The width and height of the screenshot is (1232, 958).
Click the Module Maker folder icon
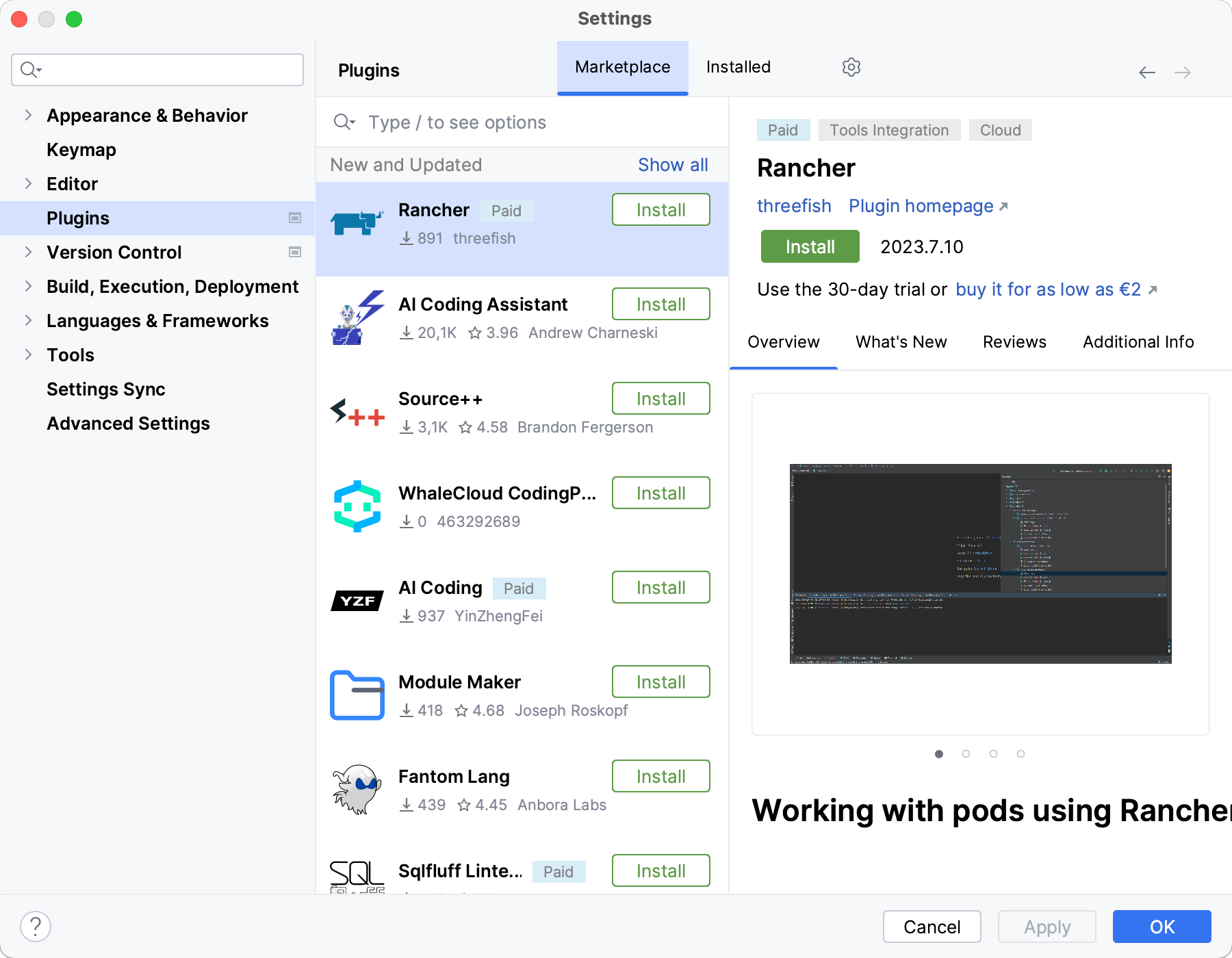click(357, 695)
